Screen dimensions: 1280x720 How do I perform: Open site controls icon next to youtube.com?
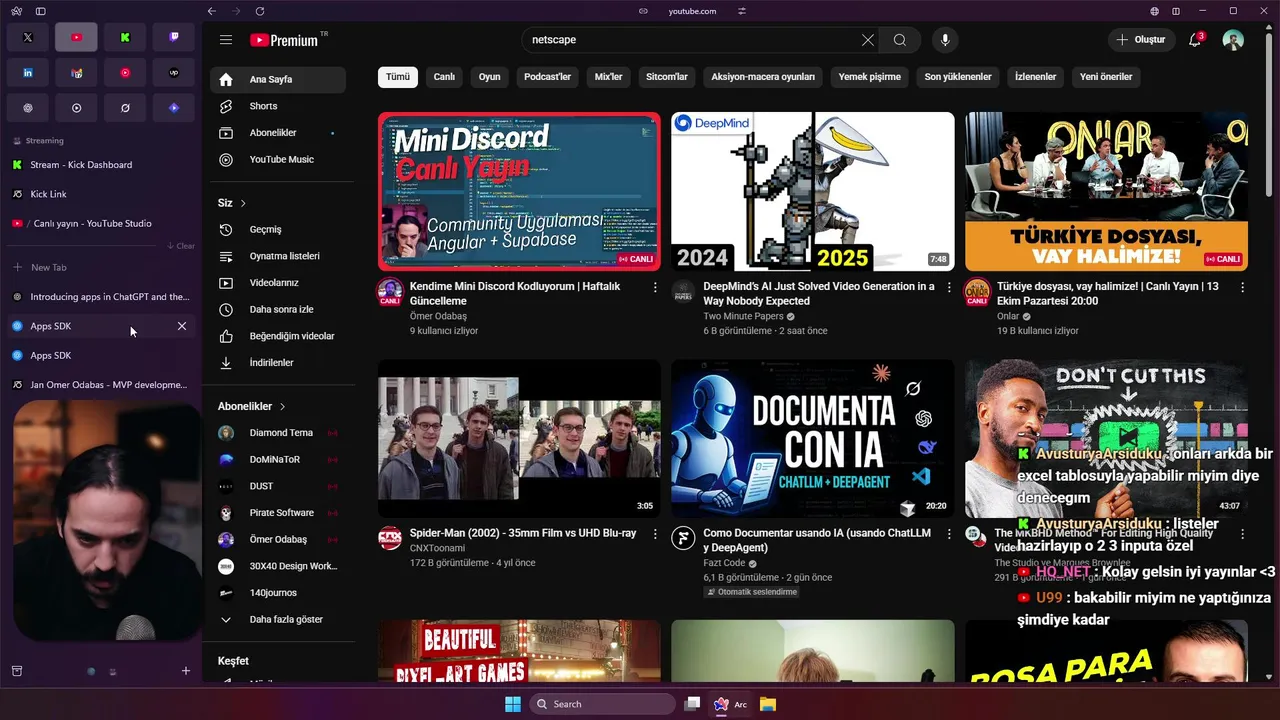[742, 11]
